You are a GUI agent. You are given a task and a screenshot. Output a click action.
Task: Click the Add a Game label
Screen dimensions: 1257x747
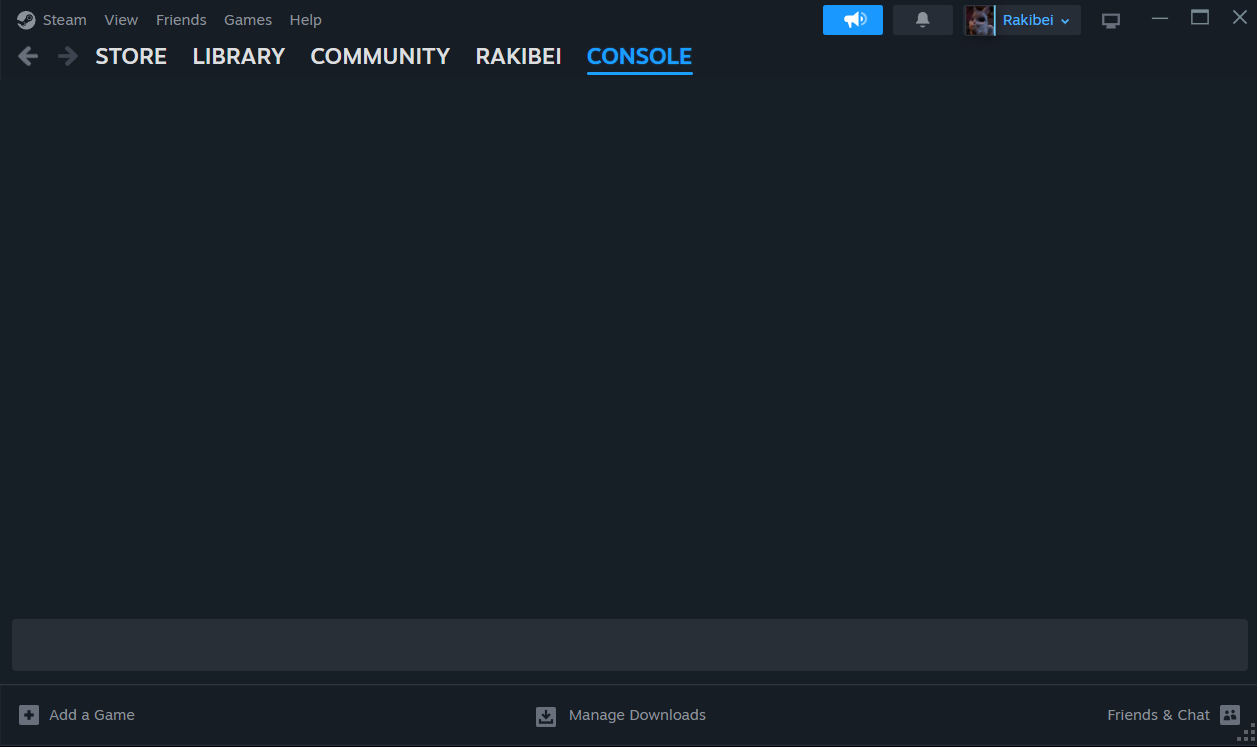tap(92, 715)
